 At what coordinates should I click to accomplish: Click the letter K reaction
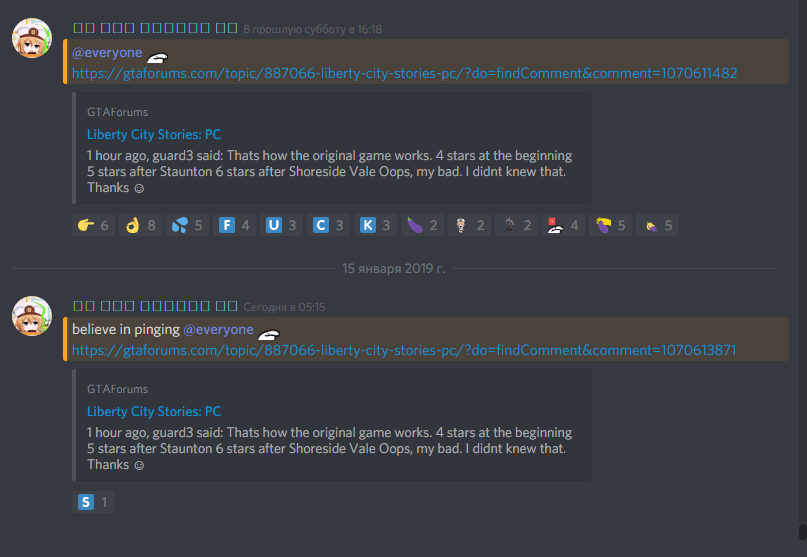point(375,225)
